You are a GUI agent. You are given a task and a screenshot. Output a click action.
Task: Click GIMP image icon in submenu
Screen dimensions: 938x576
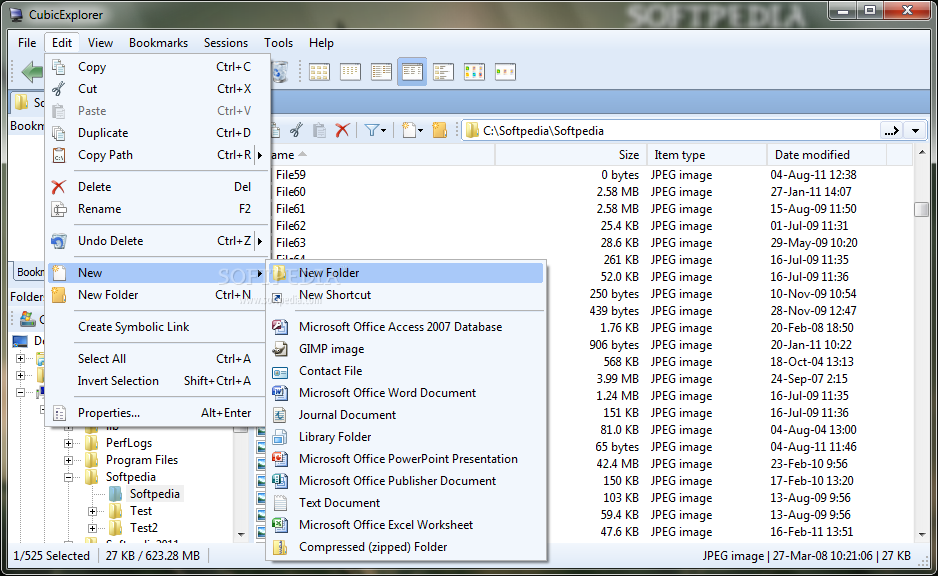click(280, 349)
